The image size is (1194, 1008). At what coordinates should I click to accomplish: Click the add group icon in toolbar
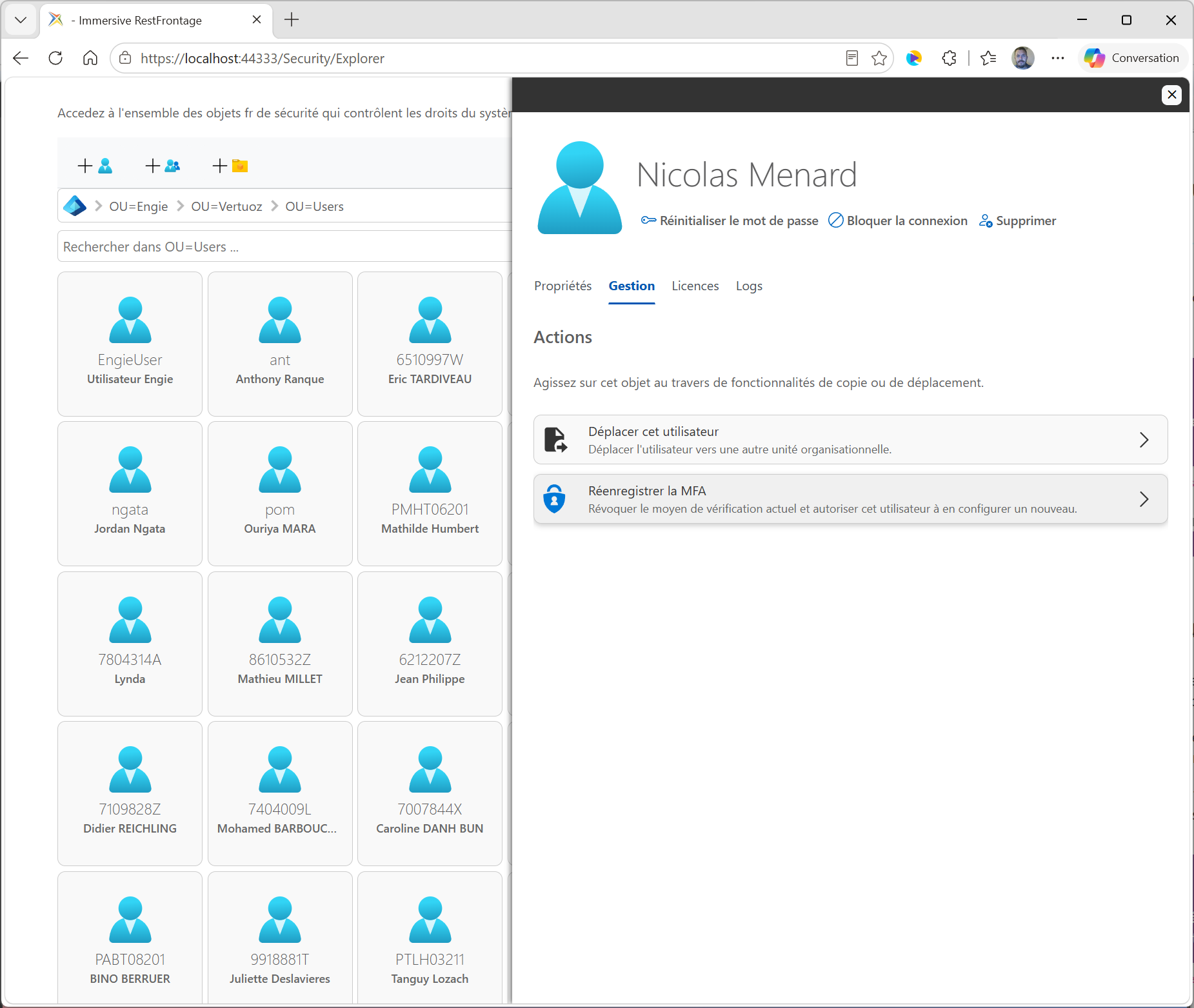[x=163, y=166]
